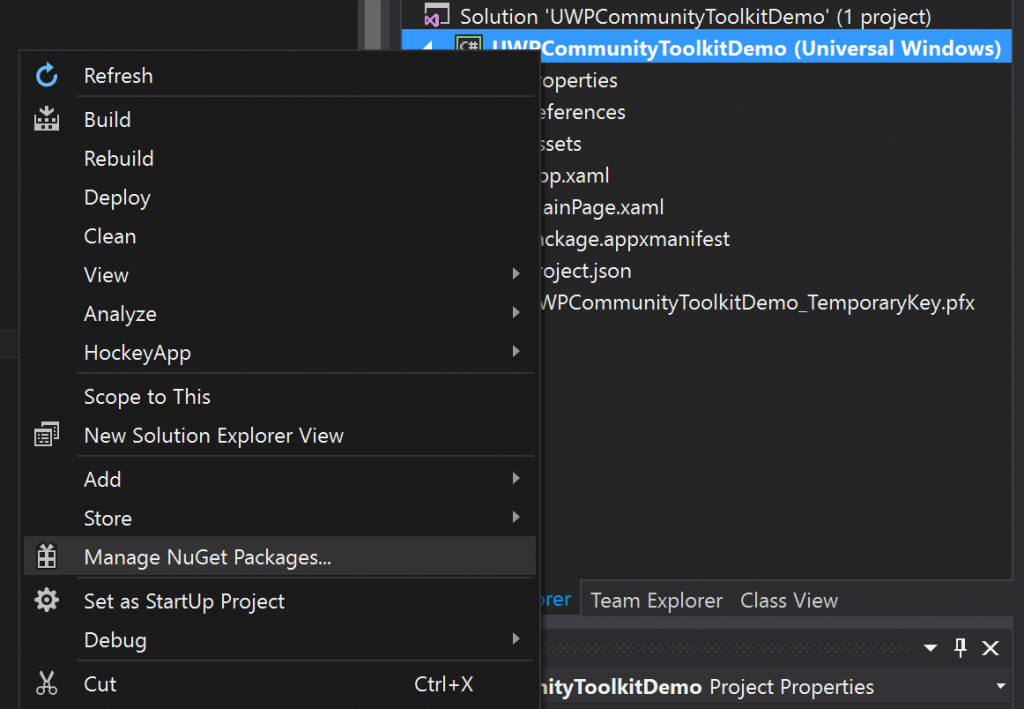Screen dimensions: 1024x709
Task: Select the Clean menu entry
Action: click(280, 236)
